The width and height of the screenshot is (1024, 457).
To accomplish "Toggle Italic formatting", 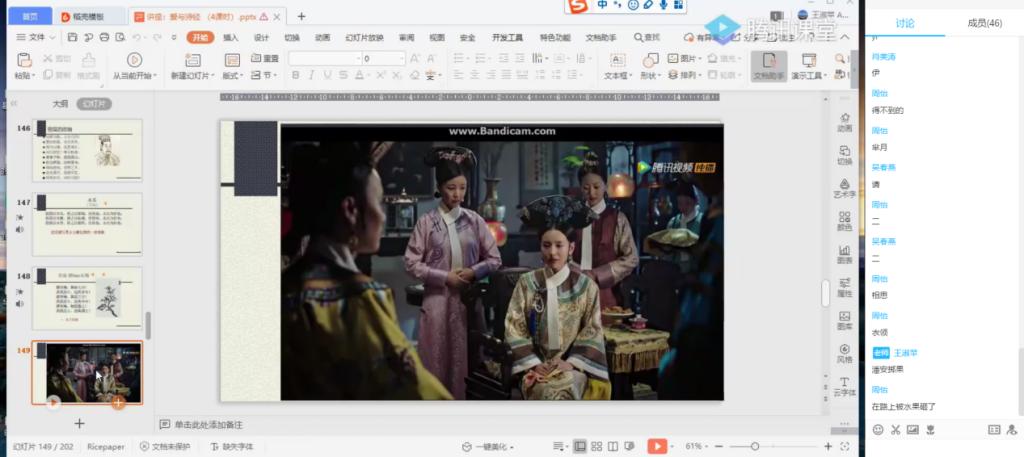I will pyautogui.click(x=312, y=76).
